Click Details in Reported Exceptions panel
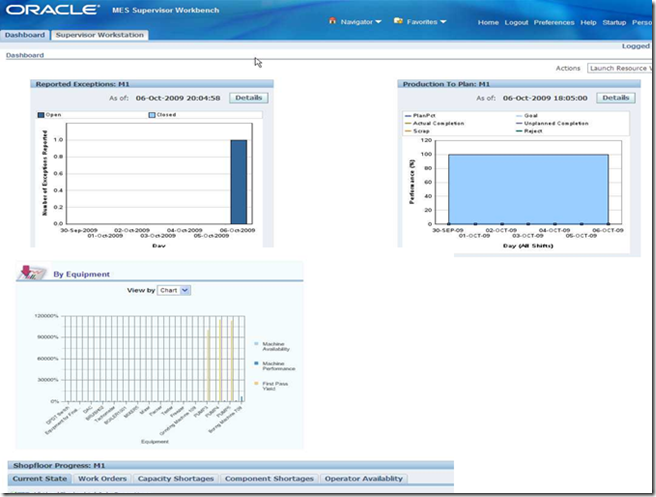 (x=249, y=97)
